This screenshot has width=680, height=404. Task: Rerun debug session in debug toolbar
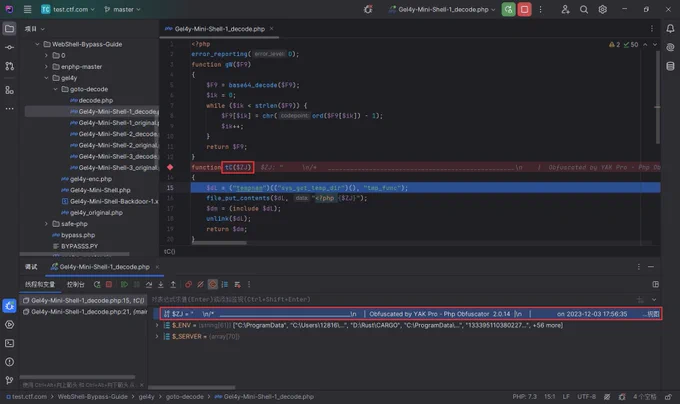coord(97,284)
